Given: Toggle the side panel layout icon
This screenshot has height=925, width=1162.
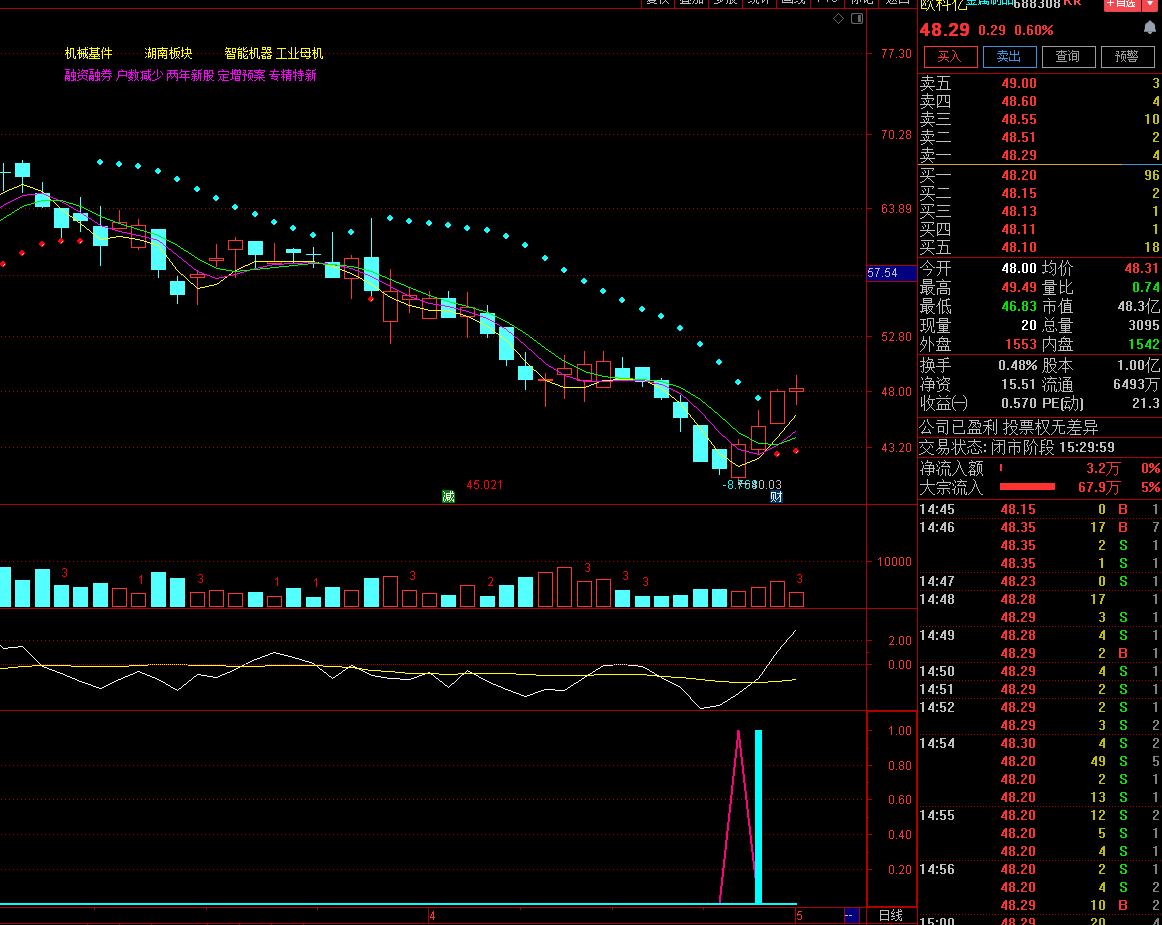Looking at the screenshot, I should tap(857, 19).
